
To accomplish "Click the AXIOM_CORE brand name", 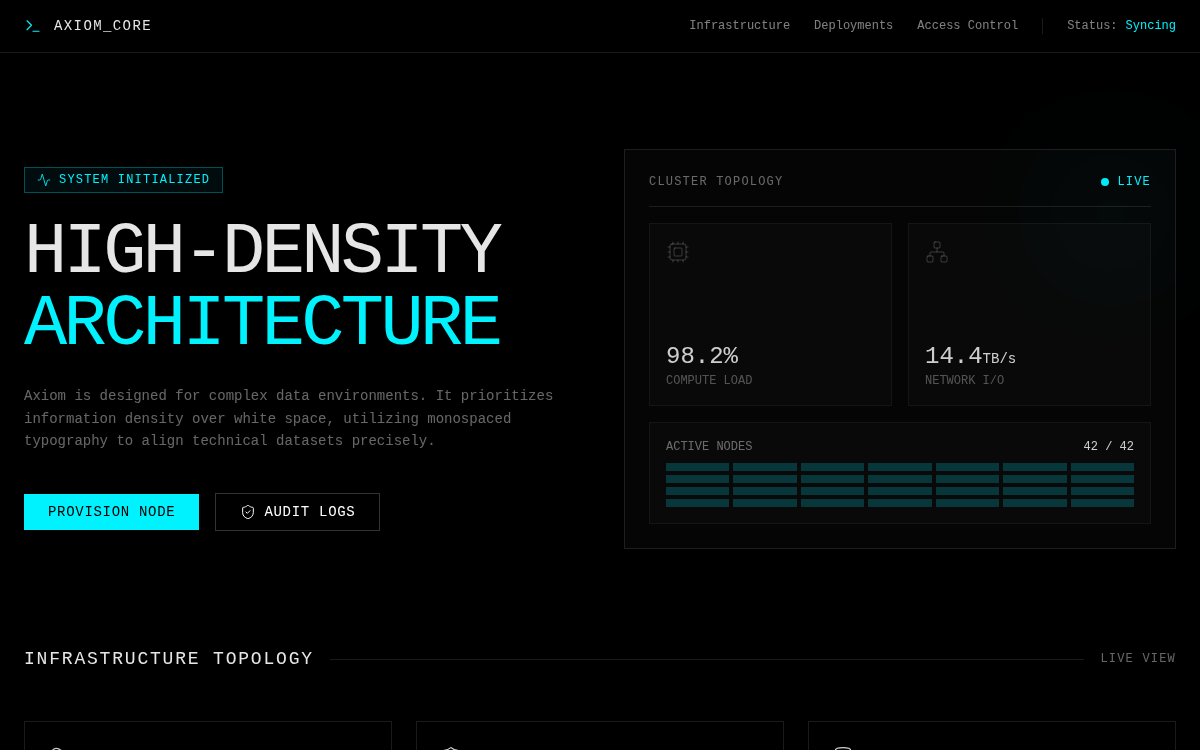I will coord(103,26).
